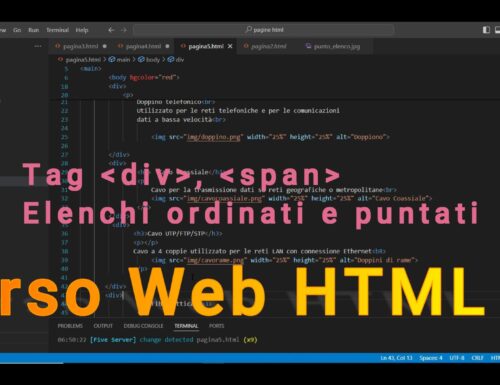
Task: Open the DEBUG CONSOLE panel tab
Action: click(x=143, y=326)
